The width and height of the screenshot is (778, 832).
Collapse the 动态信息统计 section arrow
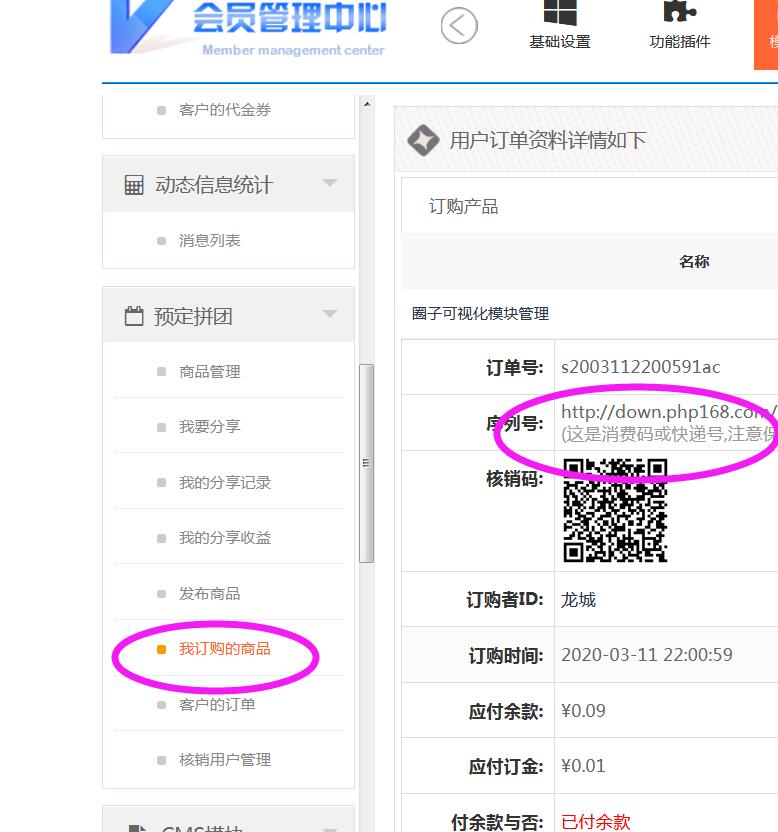click(x=329, y=184)
